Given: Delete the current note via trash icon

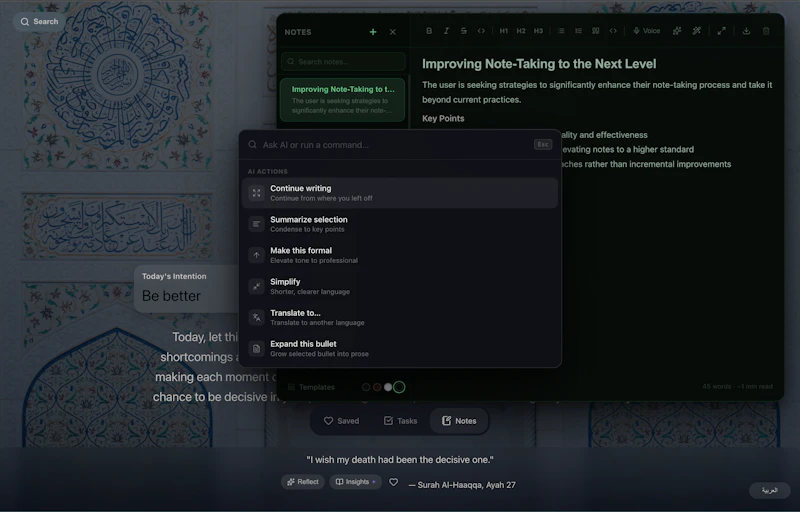Looking at the screenshot, I should (766, 31).
